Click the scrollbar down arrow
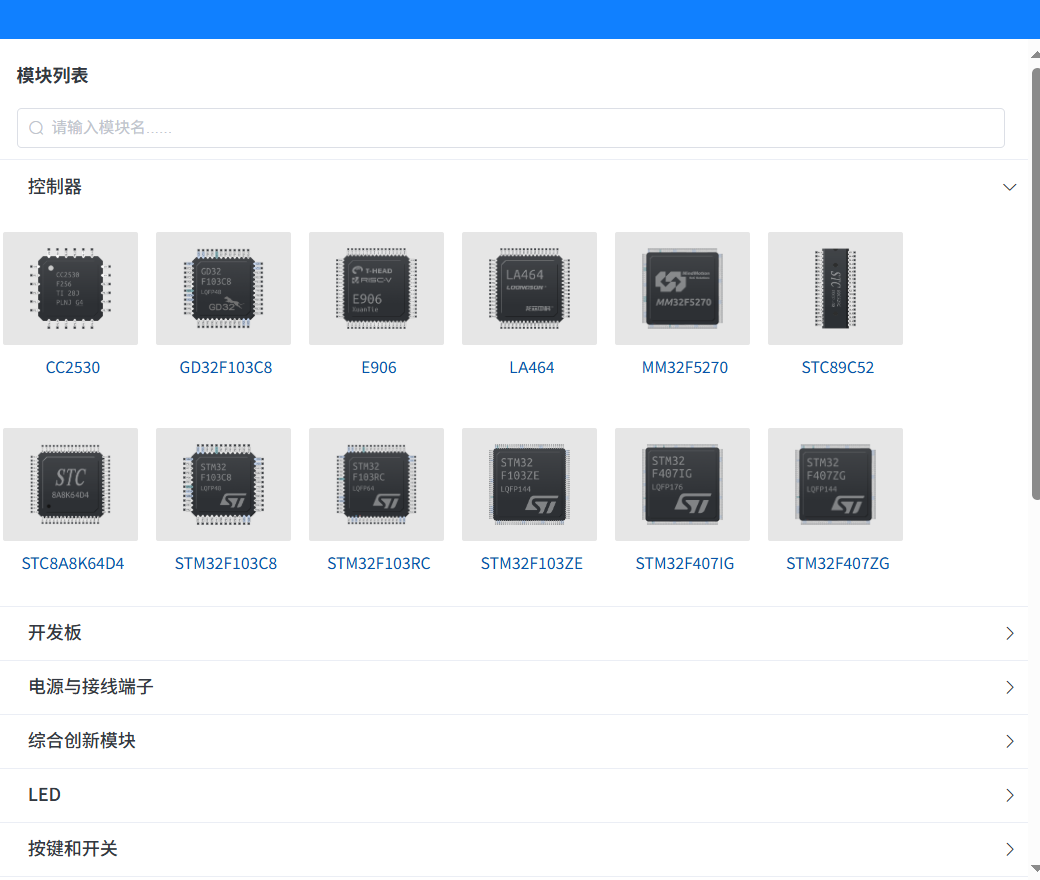 coord(1035,868)
